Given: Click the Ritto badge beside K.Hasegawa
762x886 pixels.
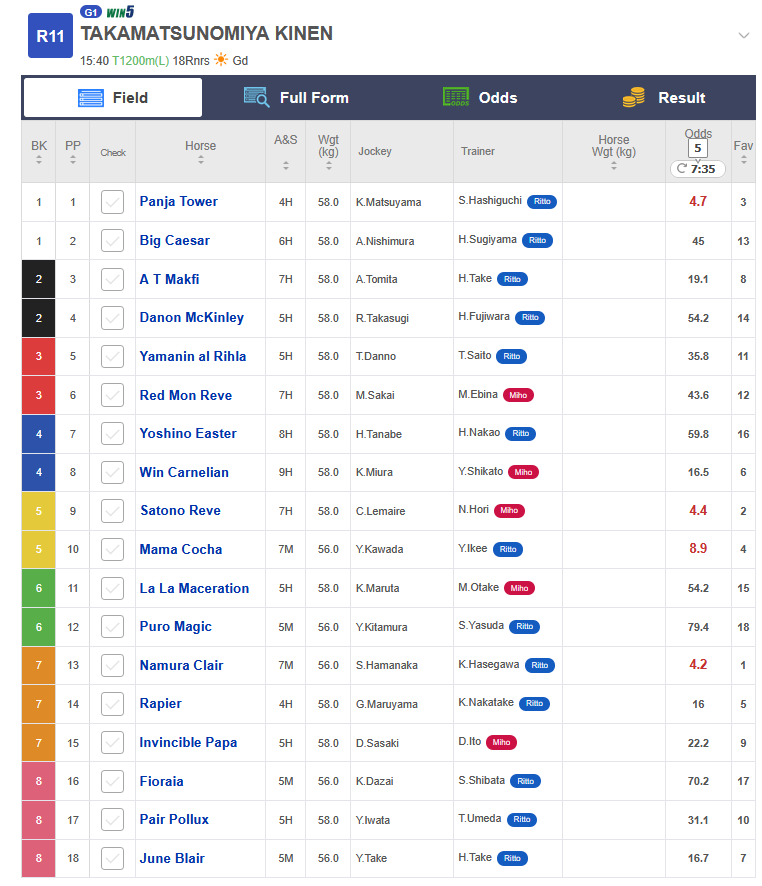Looking at the screenshot, I should pyautogui.click(x=539, y=666).
